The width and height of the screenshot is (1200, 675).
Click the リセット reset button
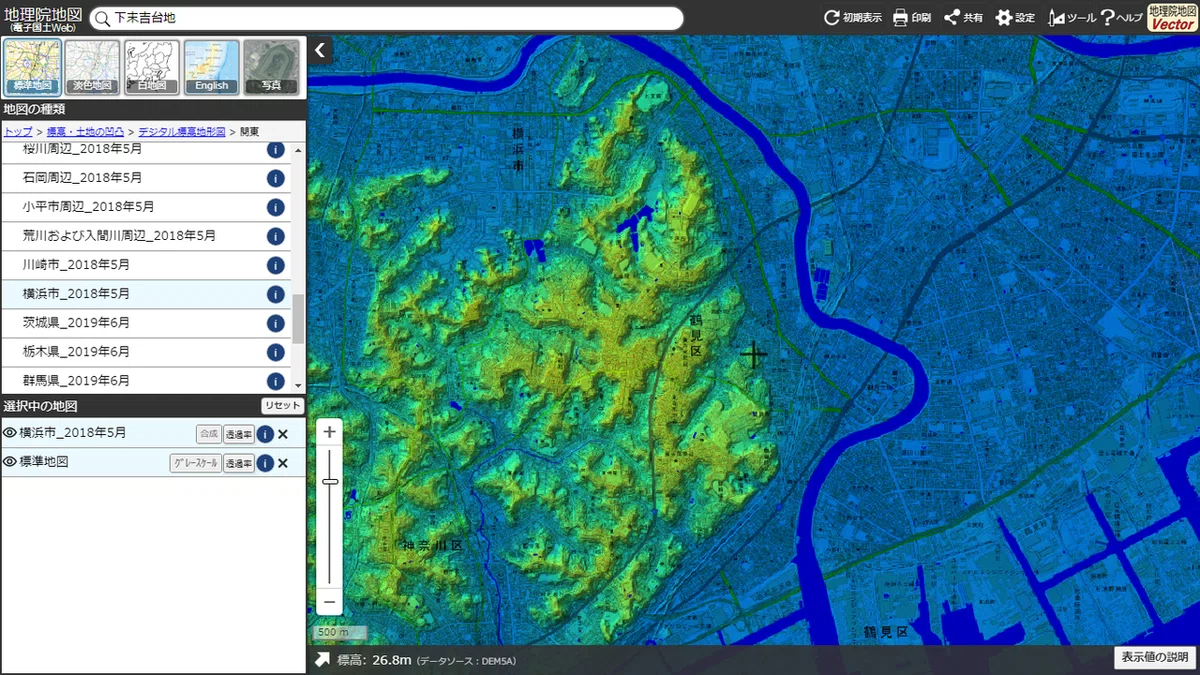(282, 406)
